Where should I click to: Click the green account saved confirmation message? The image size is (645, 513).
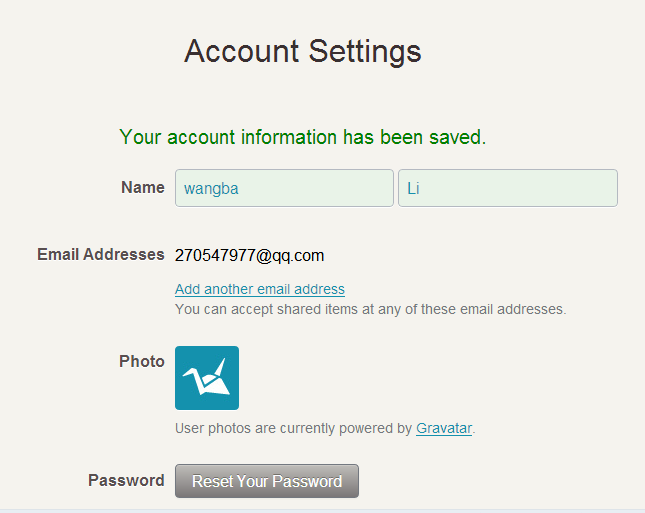(302, 137)
